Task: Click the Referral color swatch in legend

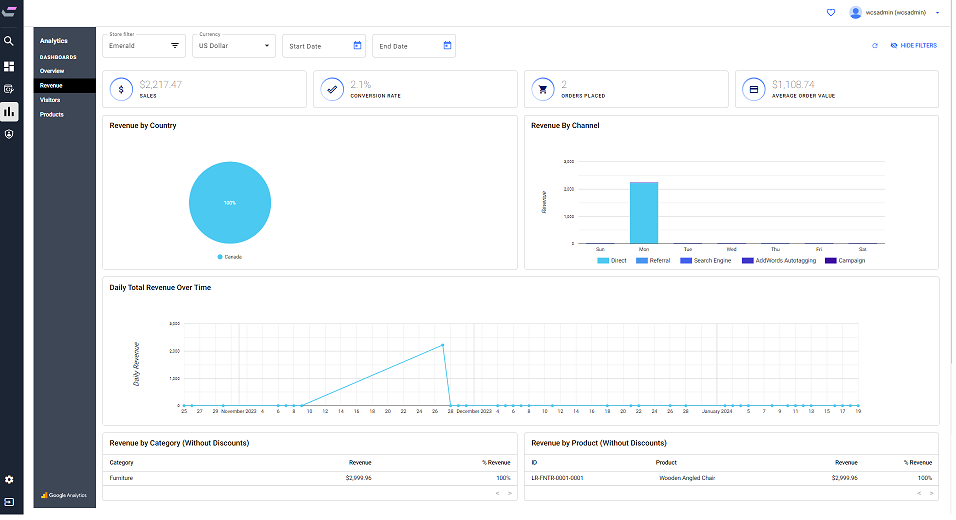Action: point(641,261)
